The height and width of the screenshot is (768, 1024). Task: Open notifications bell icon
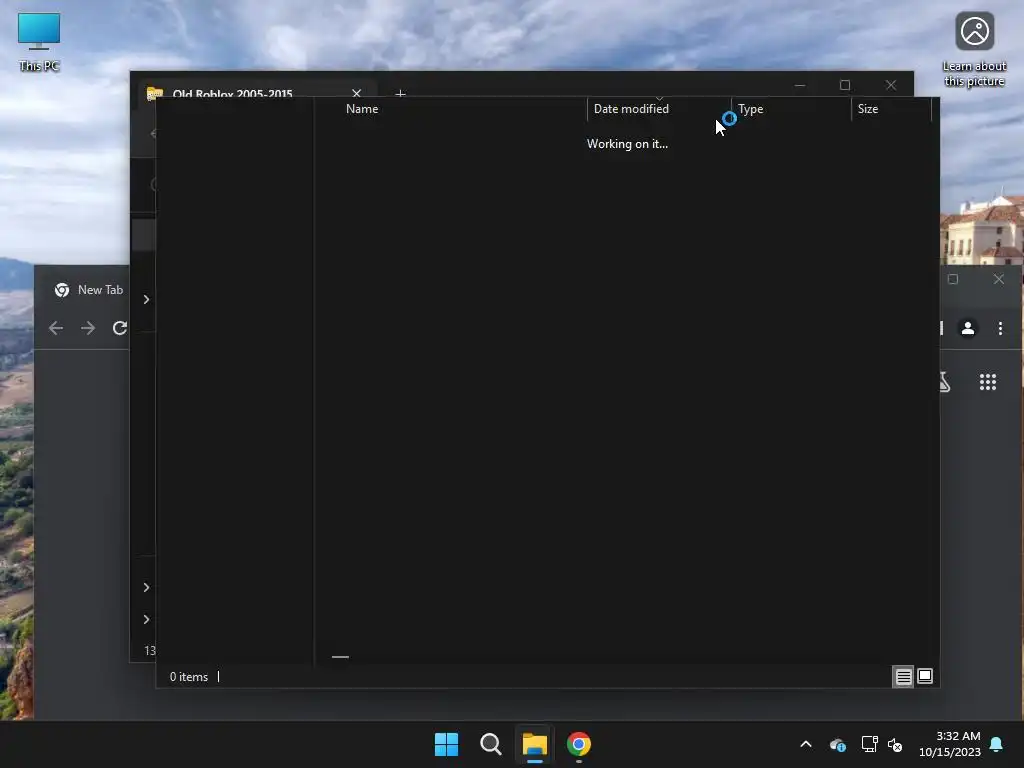pyautogui.click(x=997, y=744)
